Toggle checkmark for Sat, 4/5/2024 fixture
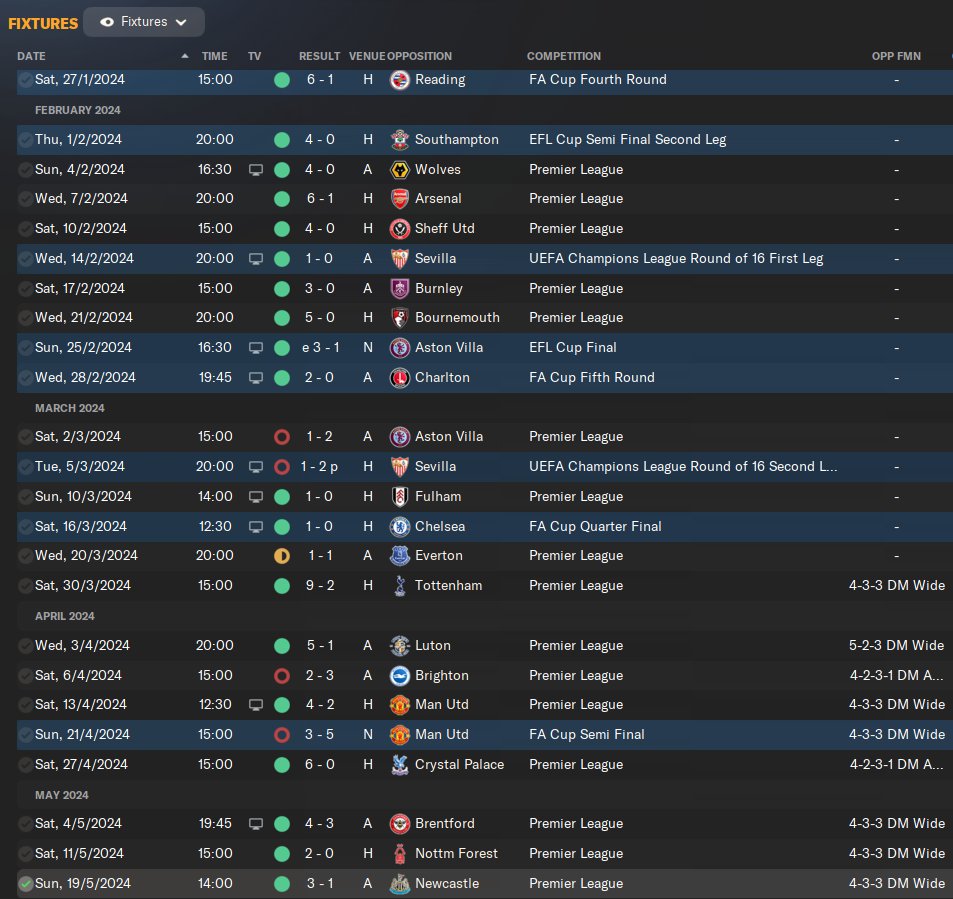The height and width of the screenshot is (899, 953). 26,824
